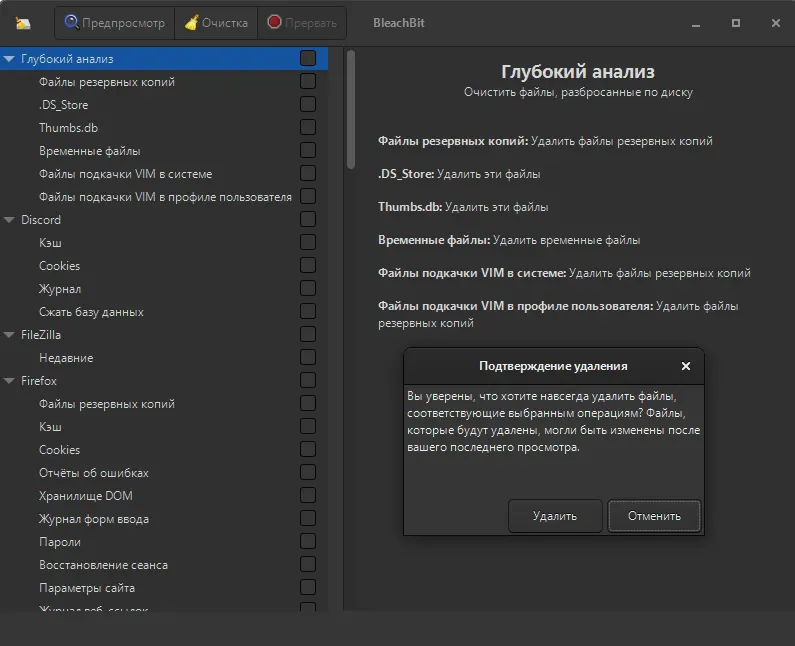The width and height of the screenshot is (795, 646).
Task: Enable the Thumbs.db checkbox
Action: coord(308,128)
